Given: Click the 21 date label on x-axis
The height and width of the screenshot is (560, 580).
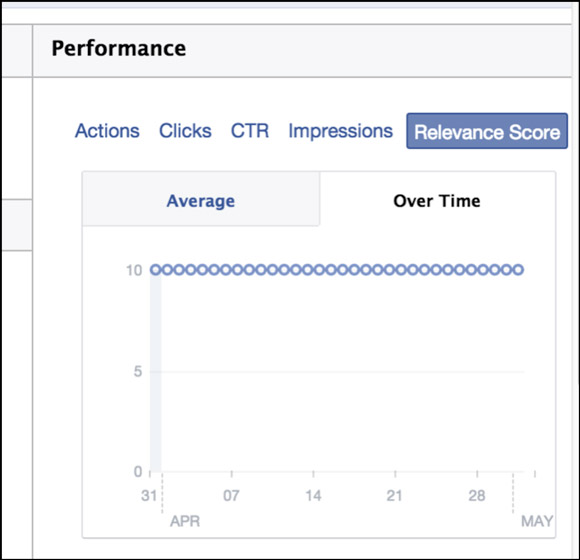Looking at the screenshot, I should [x=394, y=495].
